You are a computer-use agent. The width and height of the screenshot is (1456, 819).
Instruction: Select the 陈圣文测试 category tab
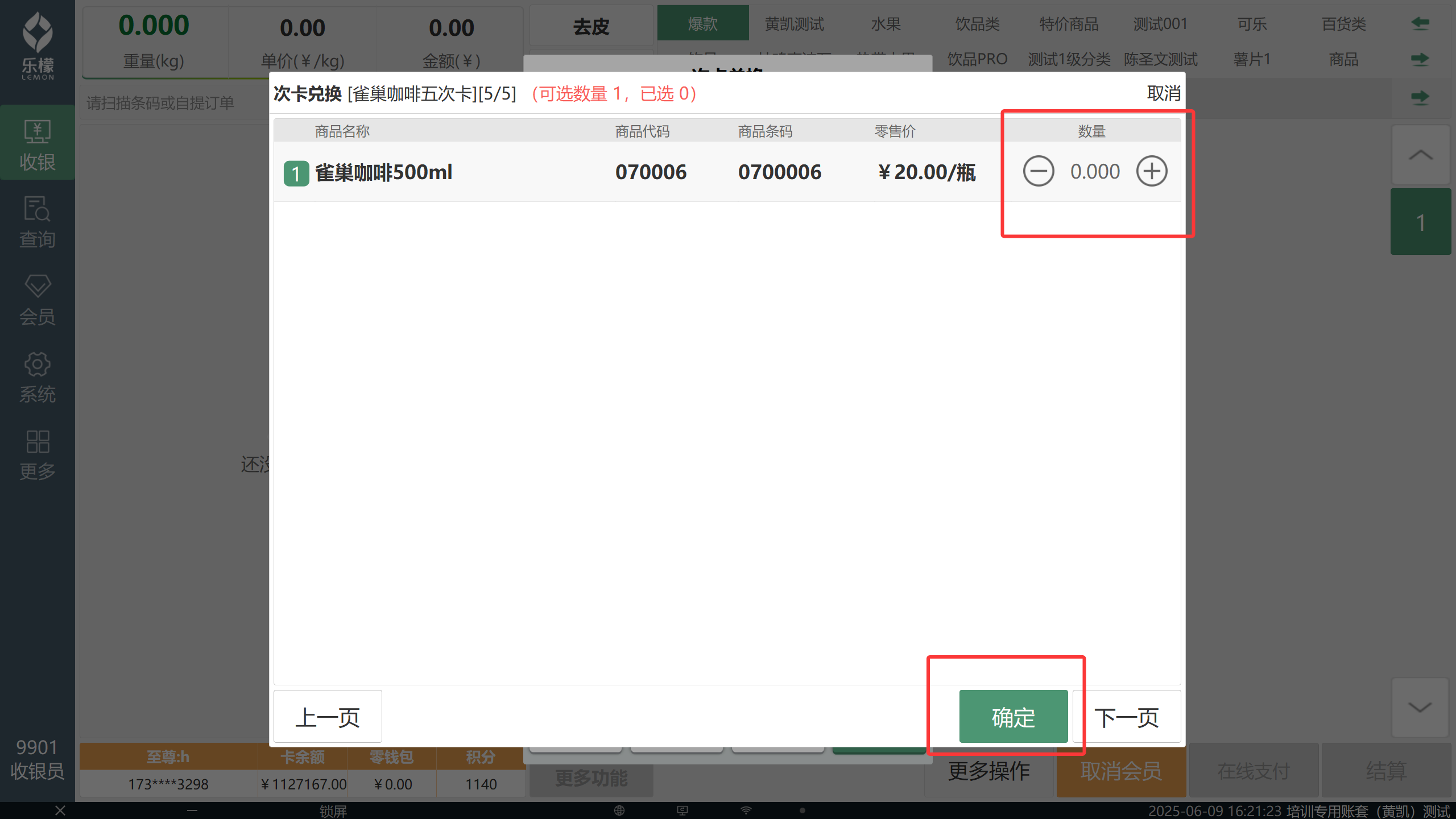coord(1161,59)
